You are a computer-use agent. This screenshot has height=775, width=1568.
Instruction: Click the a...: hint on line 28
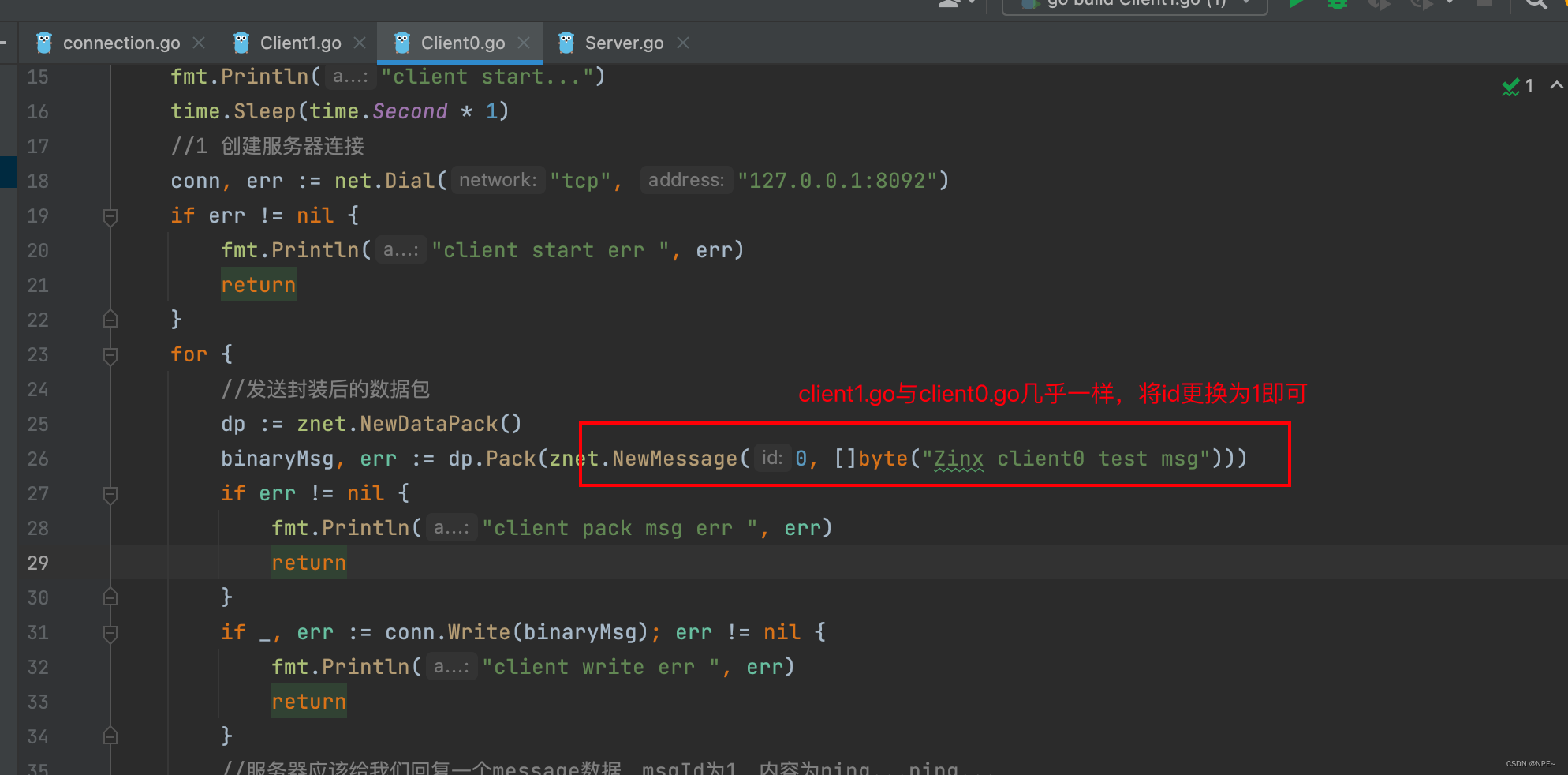point(451,528)
